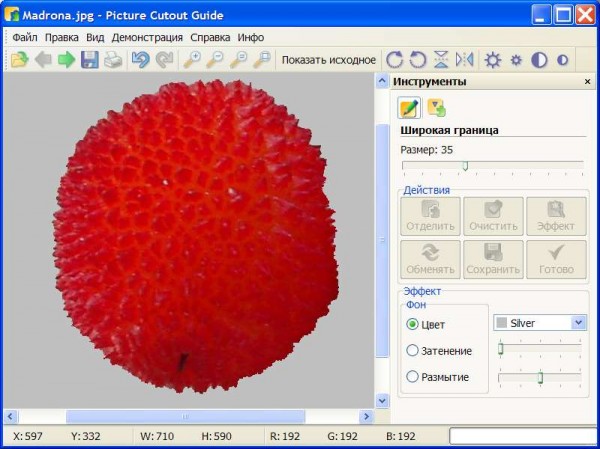Select the Размытие radio option

[412, 377]
